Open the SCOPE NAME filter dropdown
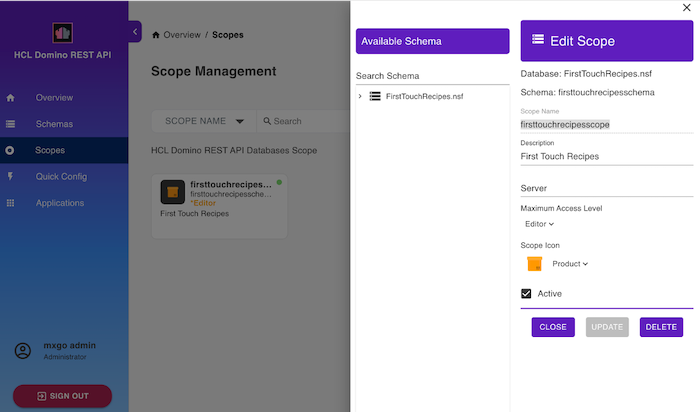The width and height of the screenshot is (700, 412). pos(204,121)
